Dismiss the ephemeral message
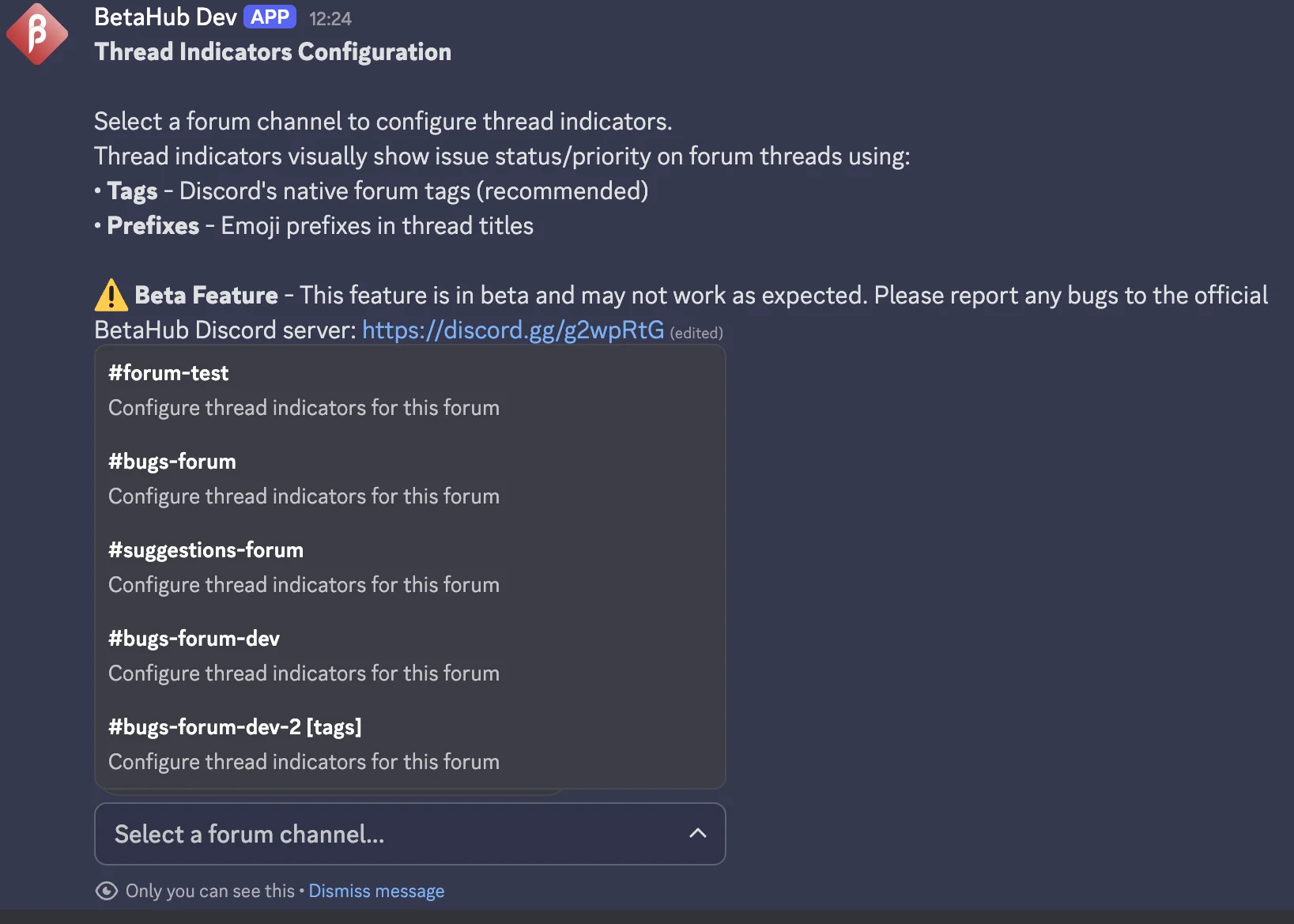Viewport: 1294px width, 924px height. coord(376,891)
